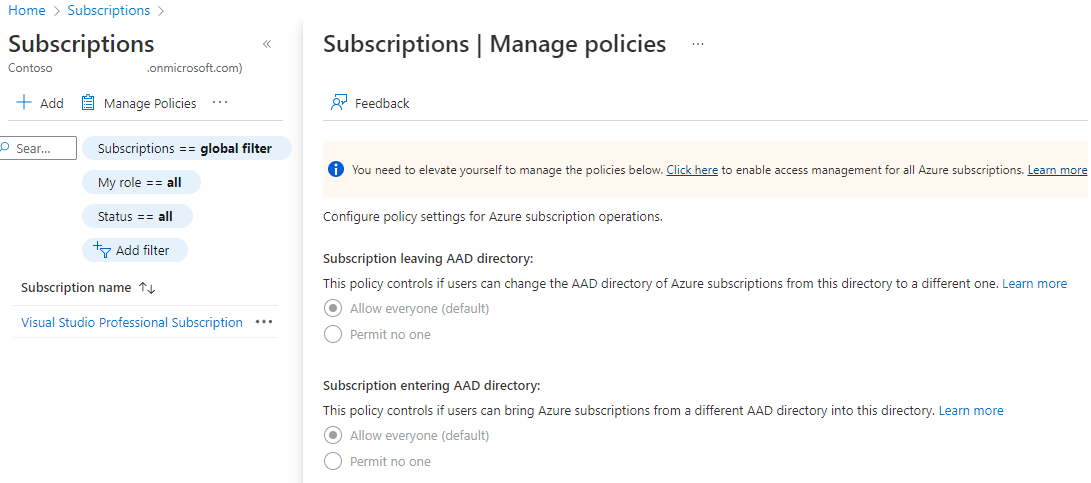Screen dimensions: 1091x483
Task: Sort by Subscription name arrows
Action: pos(147,287)
